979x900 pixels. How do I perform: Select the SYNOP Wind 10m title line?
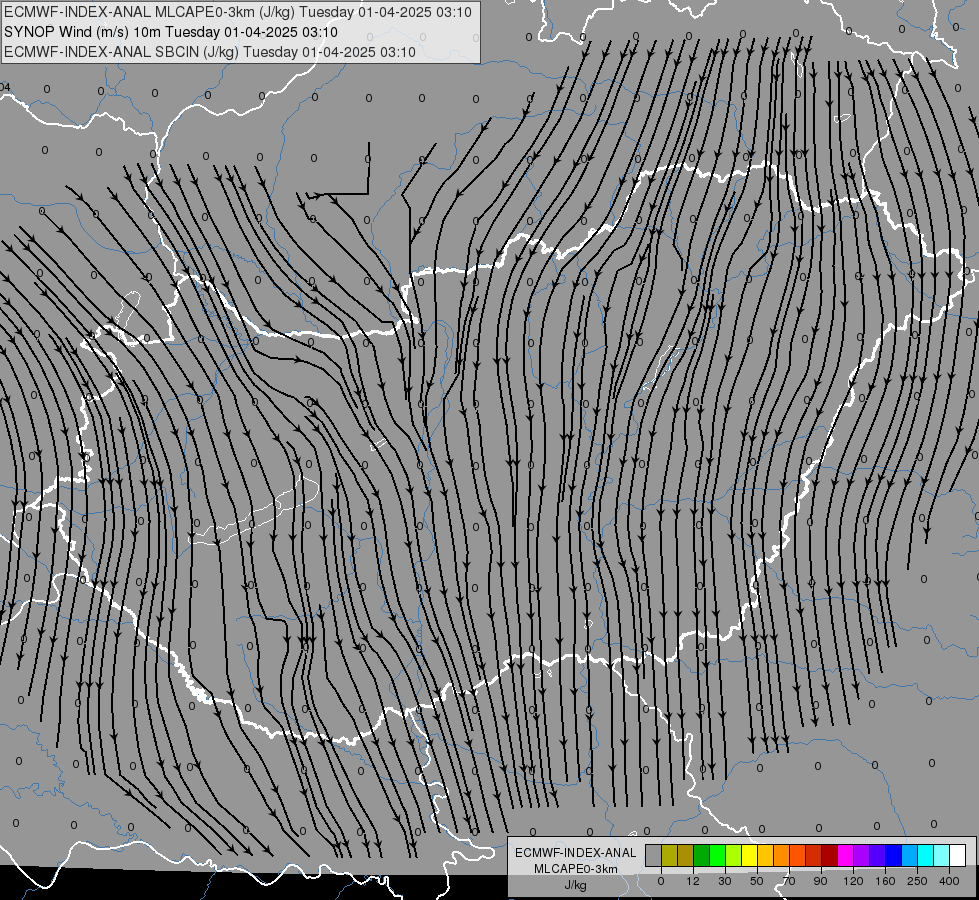(171, 32)
